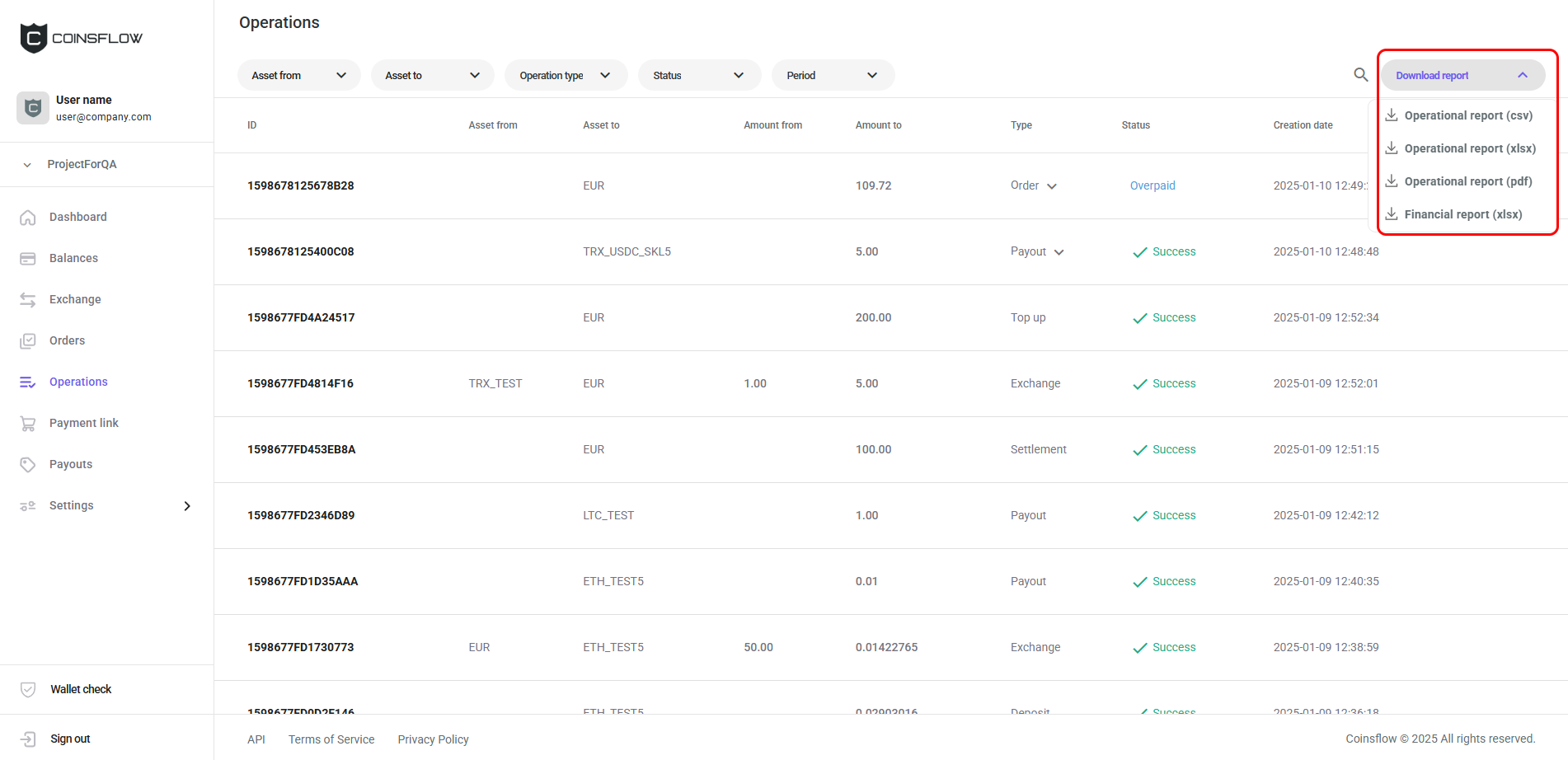This screenshot has width=1568, height=760.
Task: Select Operational report (csv) option
Action: pos(1467,115)
